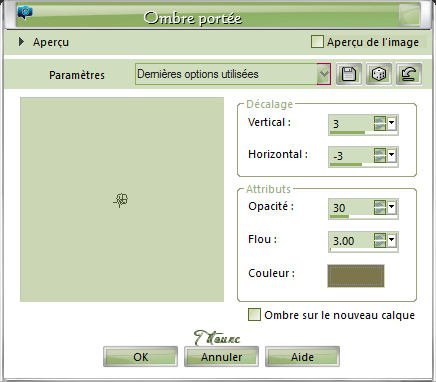The image size is (436, 382).
Task: Click the Vertical spin stepper arrows
Action: click(x=380, y=123)
